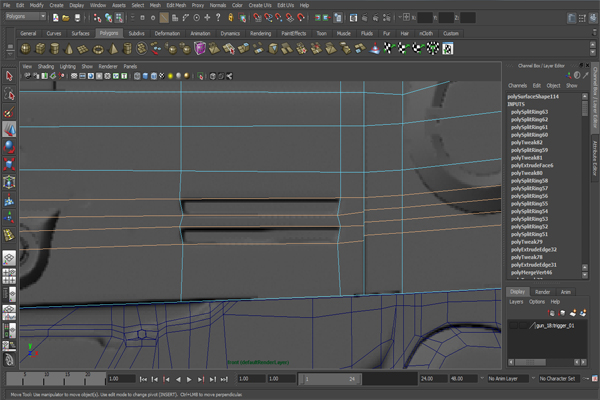The width and height of the screenshot is (600, 400).
Task: Switch to the Render layer tab
Action: [x=542, y=292]
